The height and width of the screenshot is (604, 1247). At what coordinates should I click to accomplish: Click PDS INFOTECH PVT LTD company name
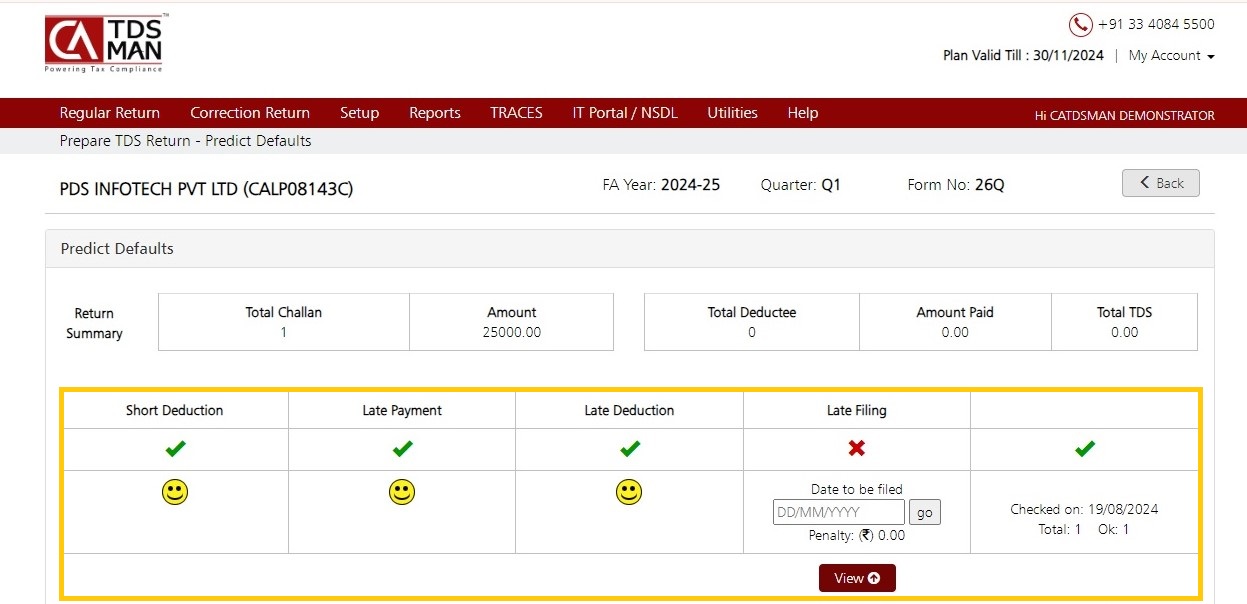pos(207,188)
